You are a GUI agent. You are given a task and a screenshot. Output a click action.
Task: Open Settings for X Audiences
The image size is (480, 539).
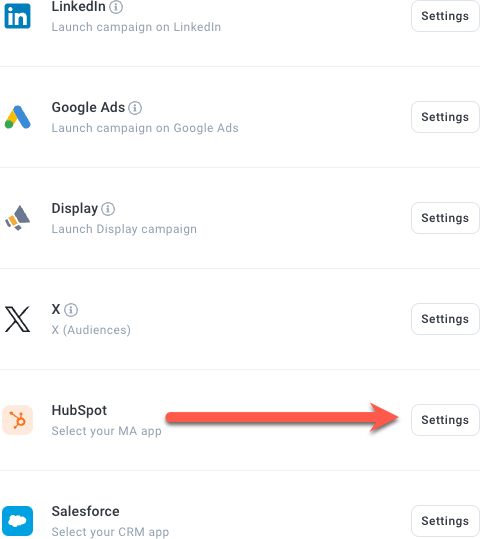click(x=445, y=319)
